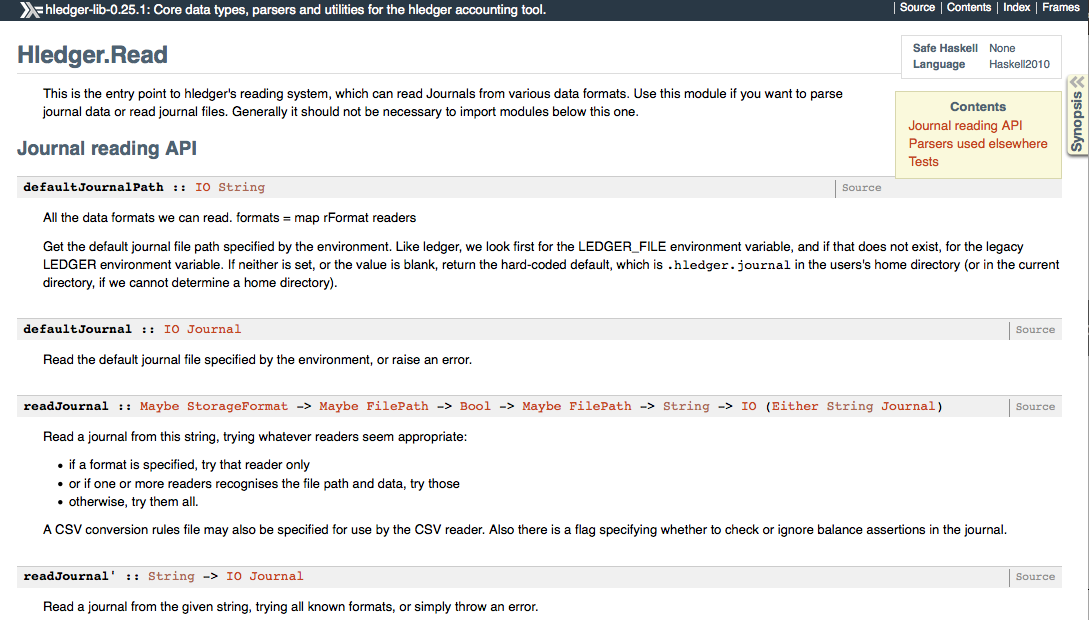The image size is (1089, 620).
Task: Expand the Synopsis side tab
Action: tap(1077, 120)
